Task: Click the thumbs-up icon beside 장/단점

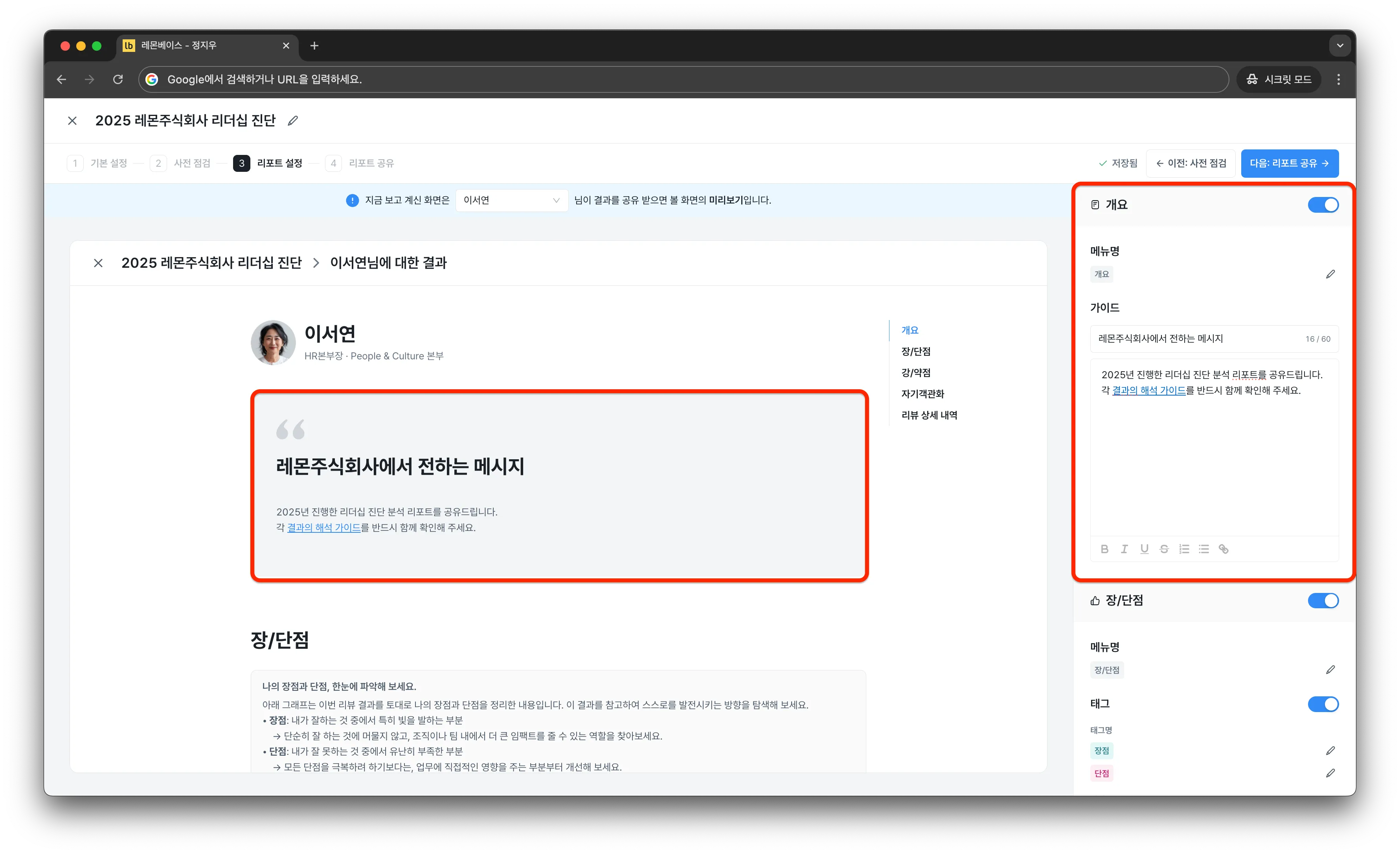Action: coord(1095,600)
